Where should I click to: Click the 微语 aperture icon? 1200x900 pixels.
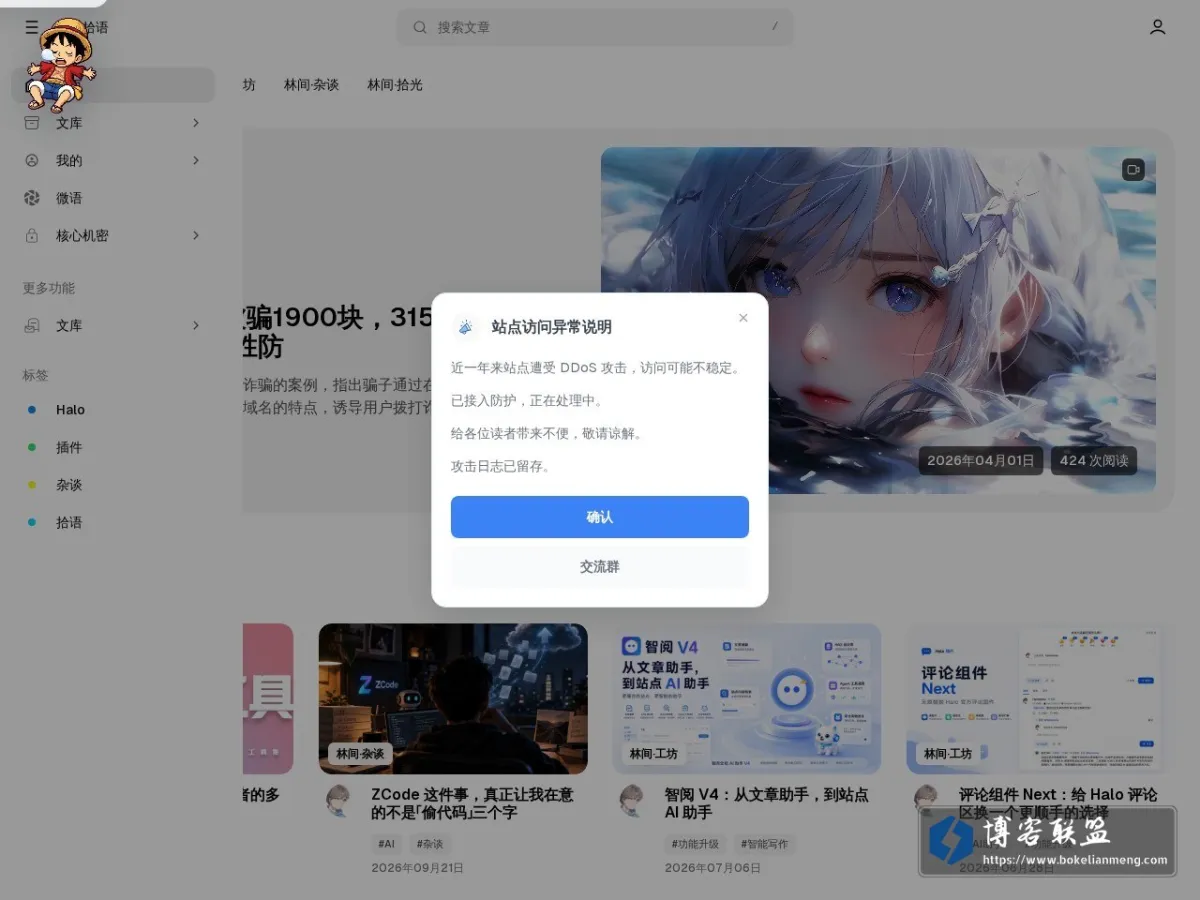[32, 198]
